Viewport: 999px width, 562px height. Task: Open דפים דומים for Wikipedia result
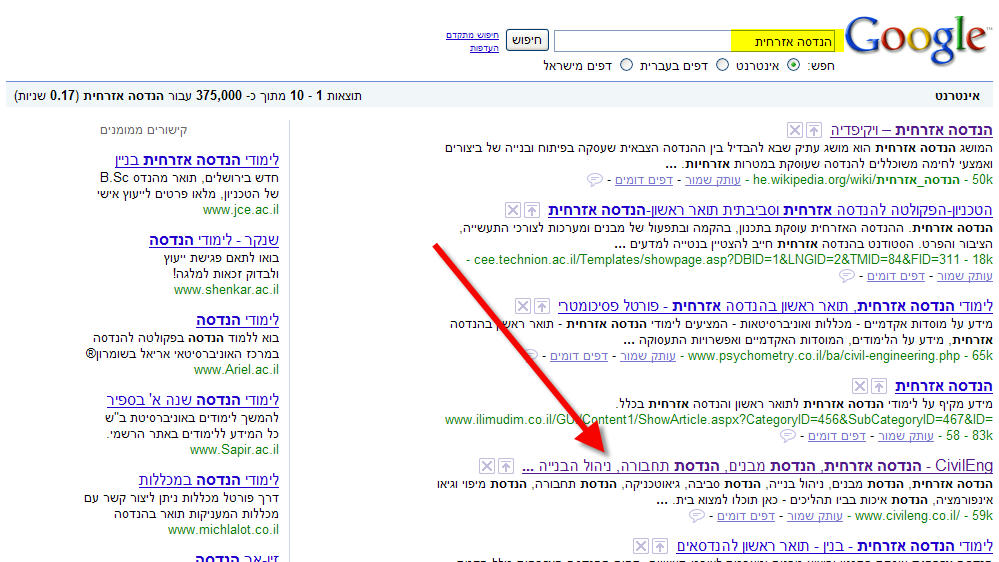tap(643, 180)
